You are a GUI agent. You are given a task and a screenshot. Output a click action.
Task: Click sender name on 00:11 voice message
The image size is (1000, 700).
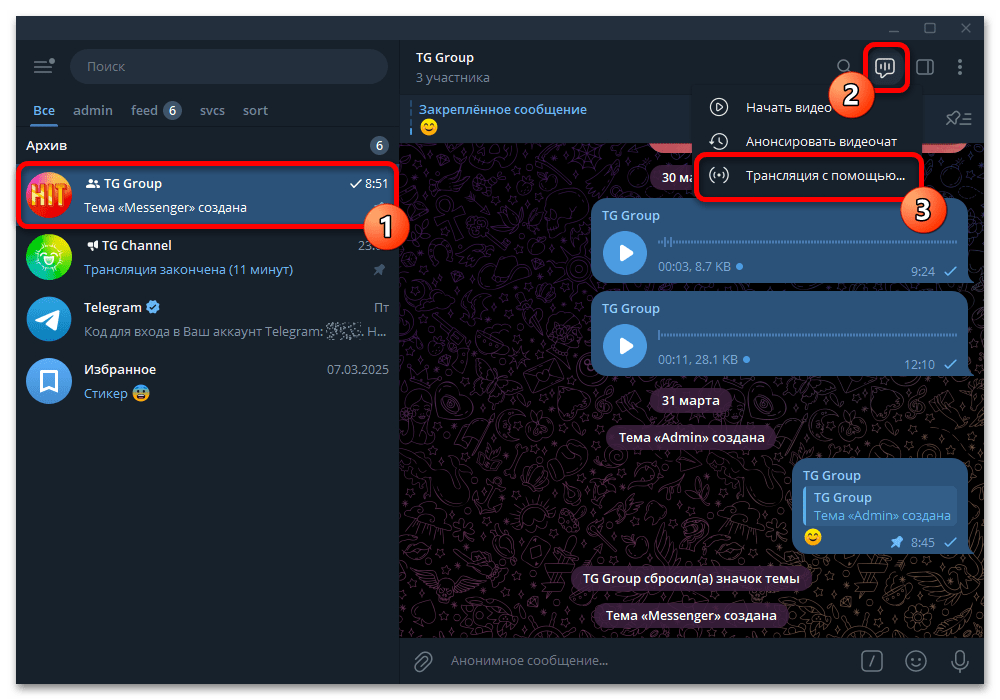click(x=631, y=309)
